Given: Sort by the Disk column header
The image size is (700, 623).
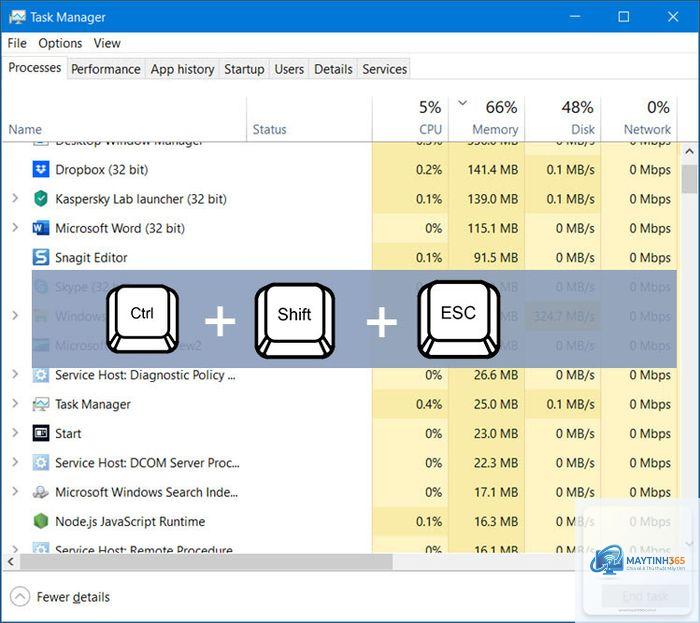Looking at the screenshot, I should [563, 119].
